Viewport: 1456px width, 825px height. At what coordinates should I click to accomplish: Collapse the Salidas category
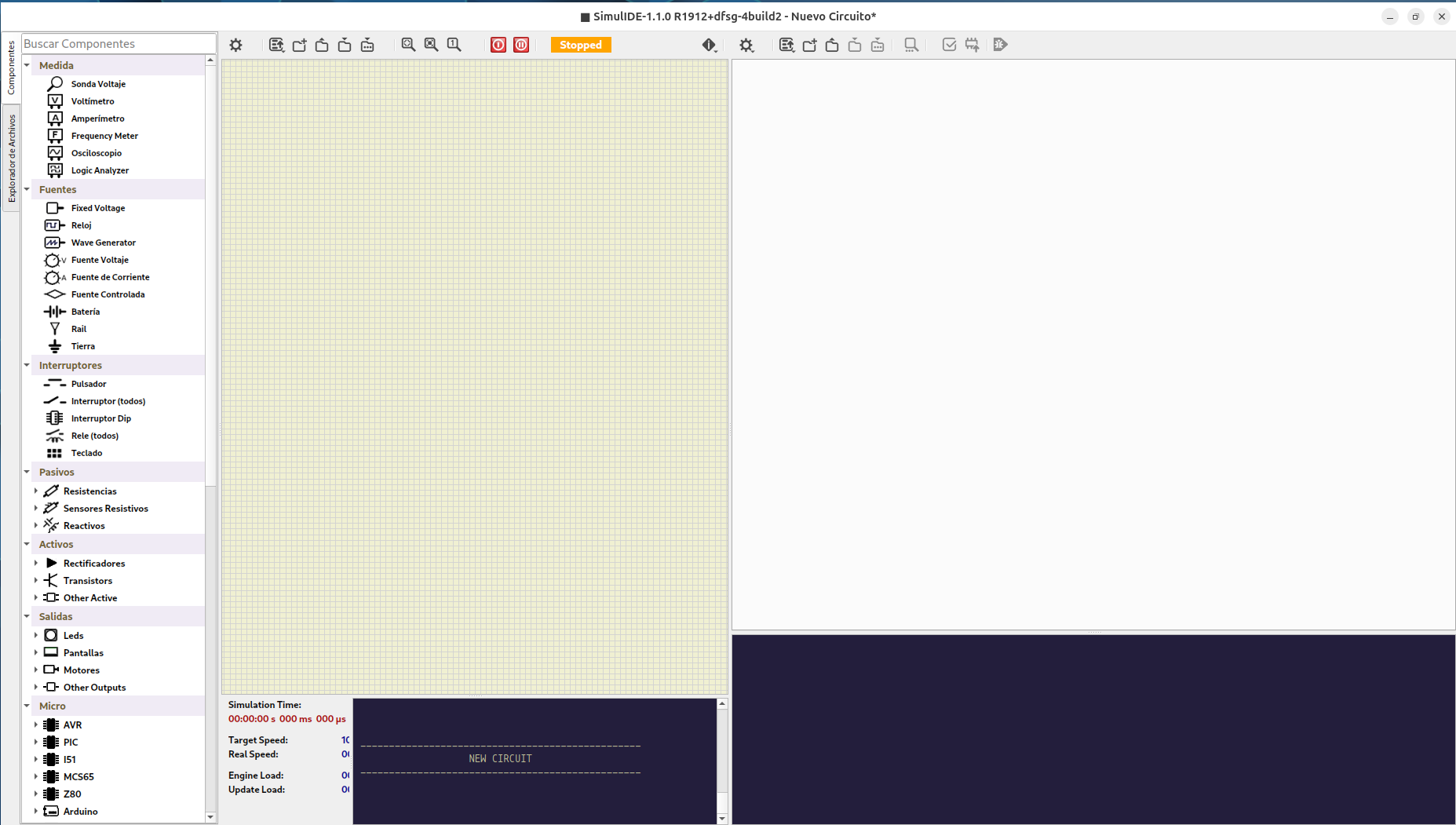pos(27,616)
